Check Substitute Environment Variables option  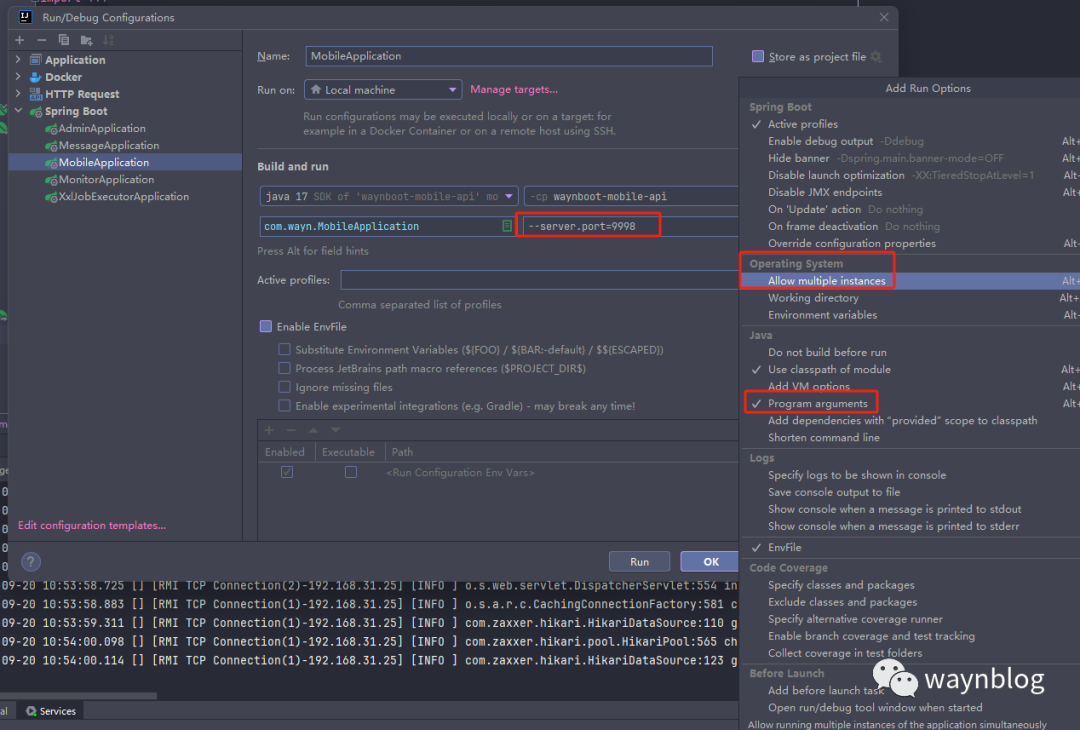coord(284,350)
